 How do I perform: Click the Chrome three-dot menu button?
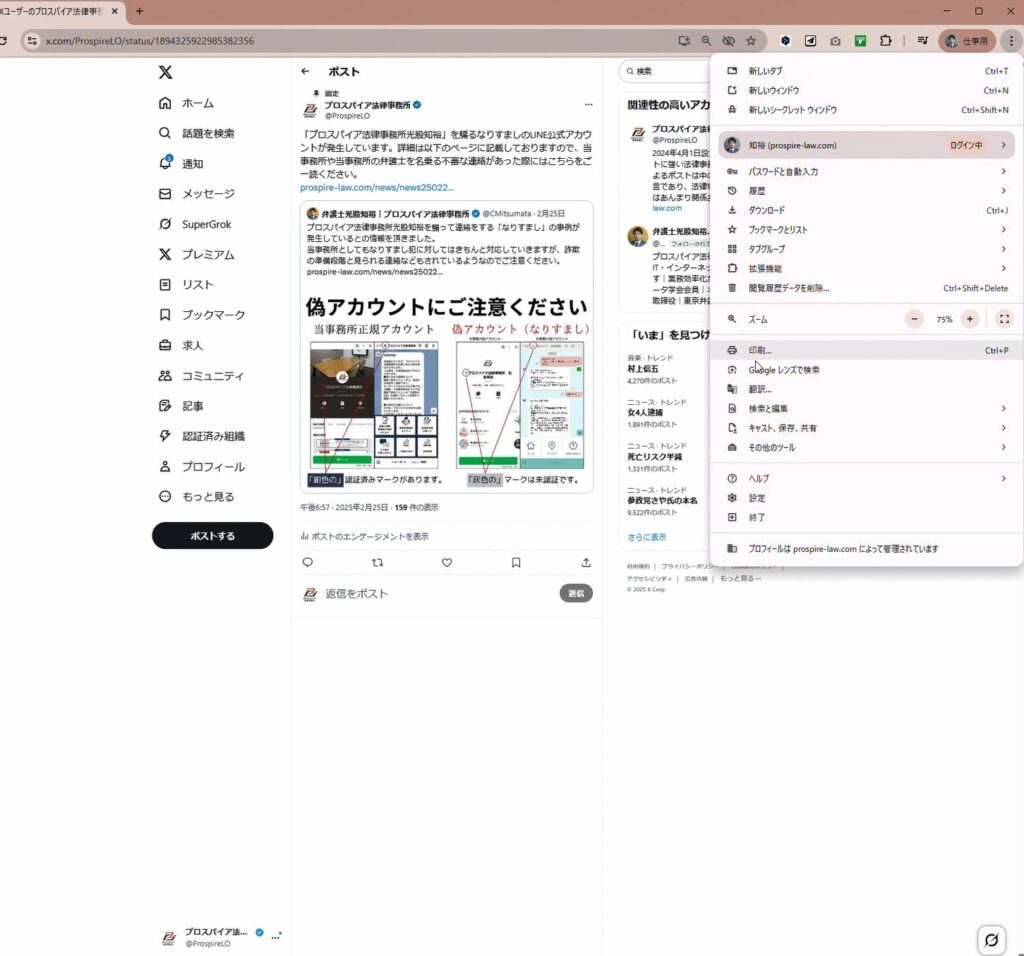click(1011, 40)
